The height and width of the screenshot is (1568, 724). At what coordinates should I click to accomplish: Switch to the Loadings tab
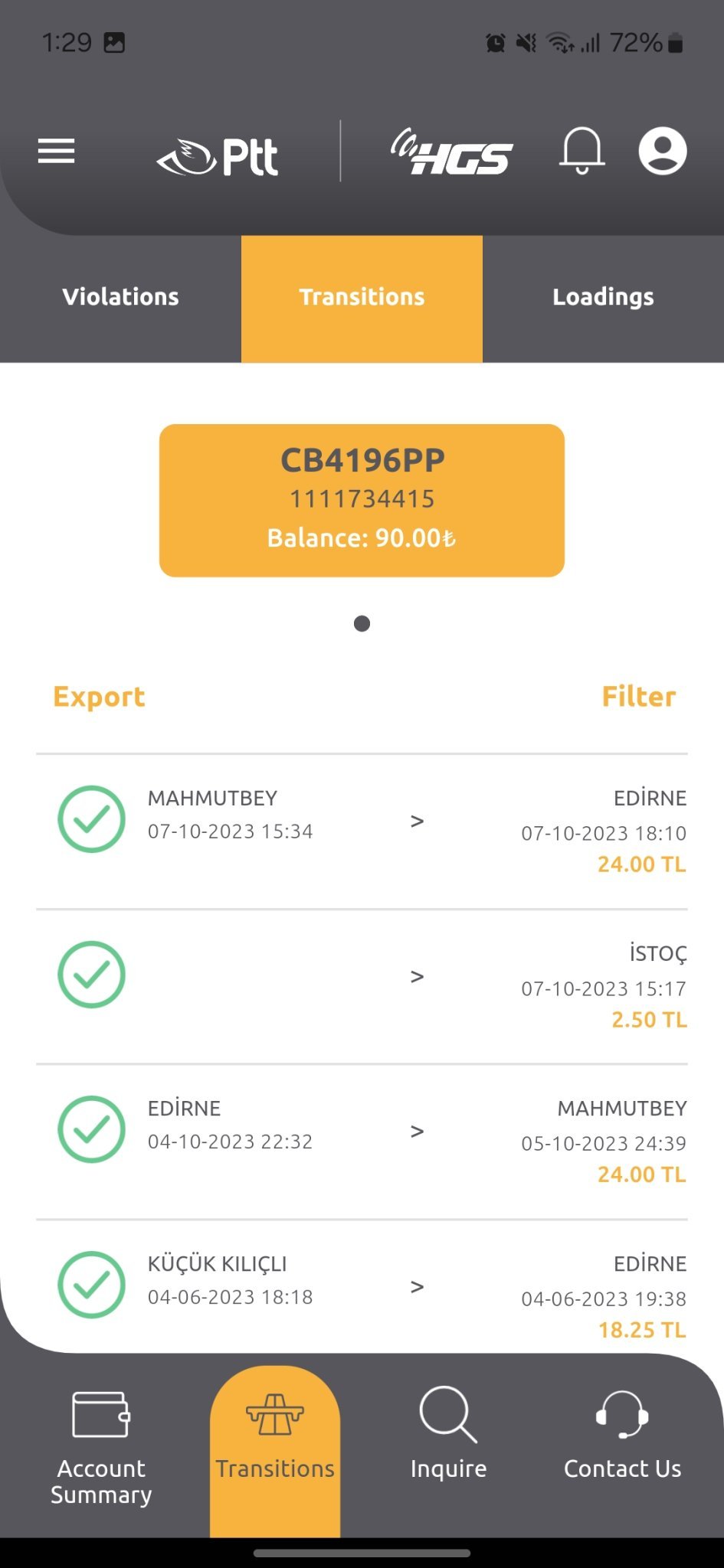coord(603,297)
